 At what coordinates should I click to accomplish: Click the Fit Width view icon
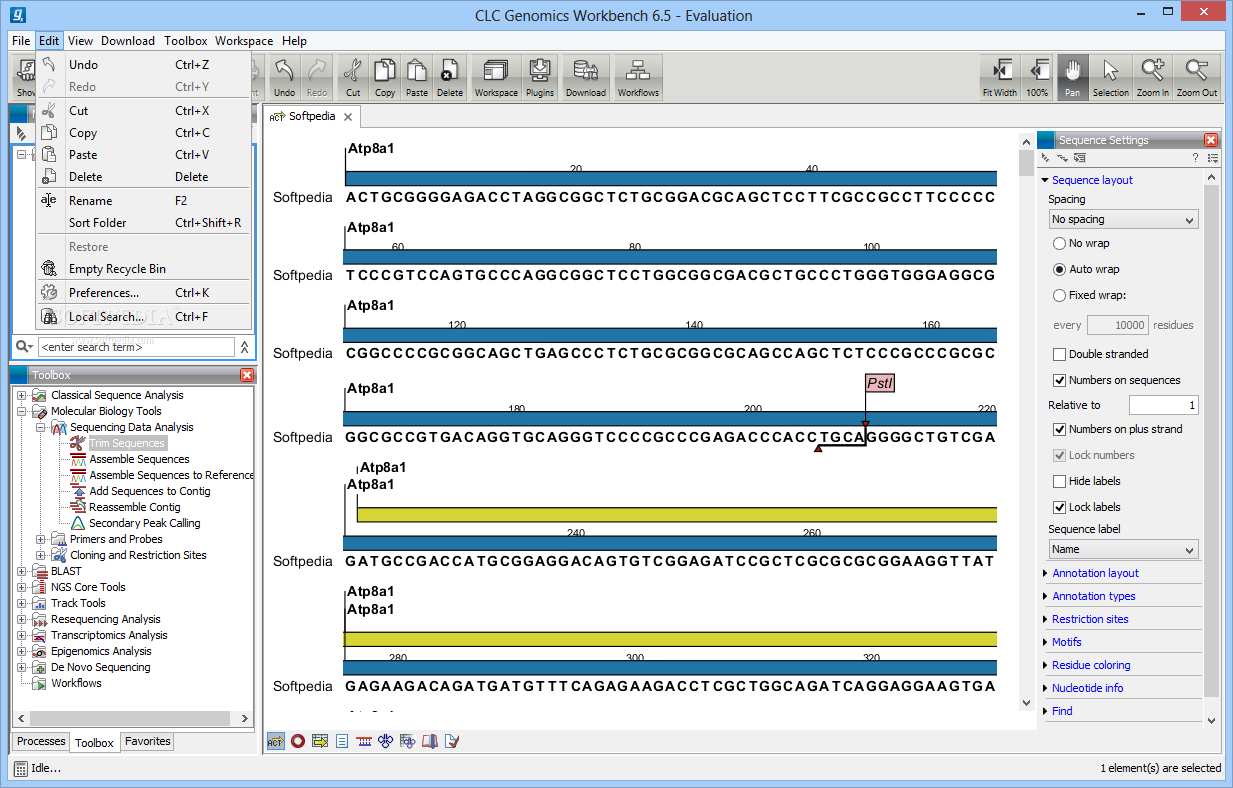pyautogui.click(x=999, y=77)
